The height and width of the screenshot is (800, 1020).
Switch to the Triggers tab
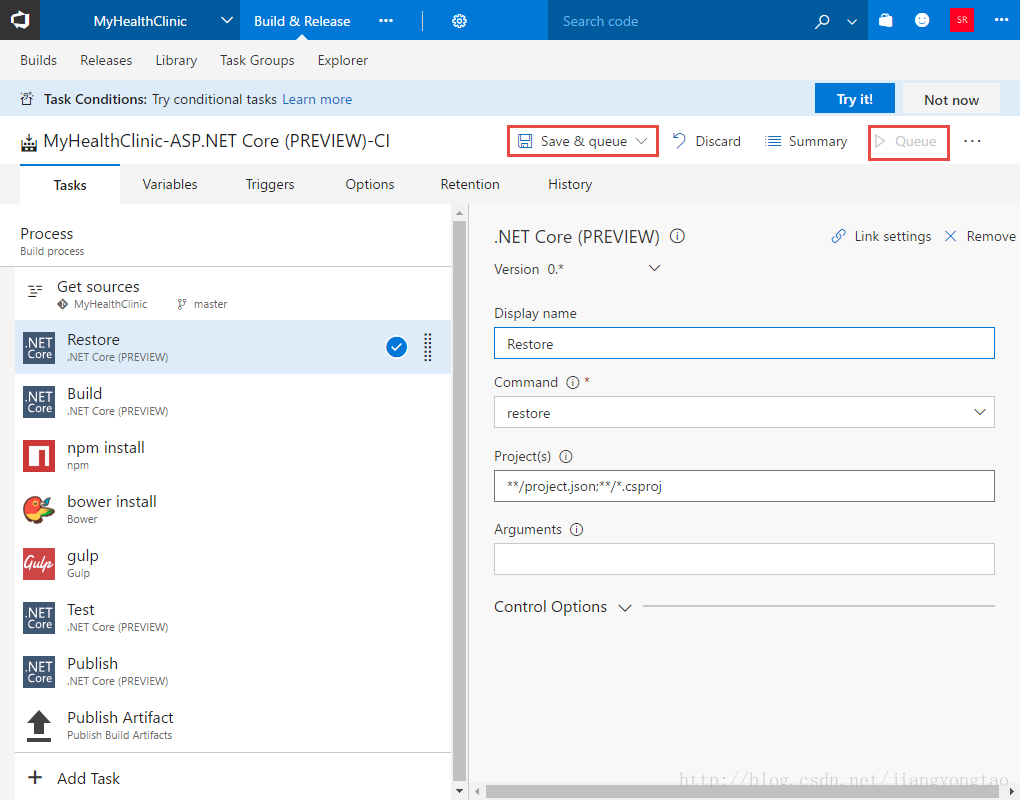[x=270, y=185]
